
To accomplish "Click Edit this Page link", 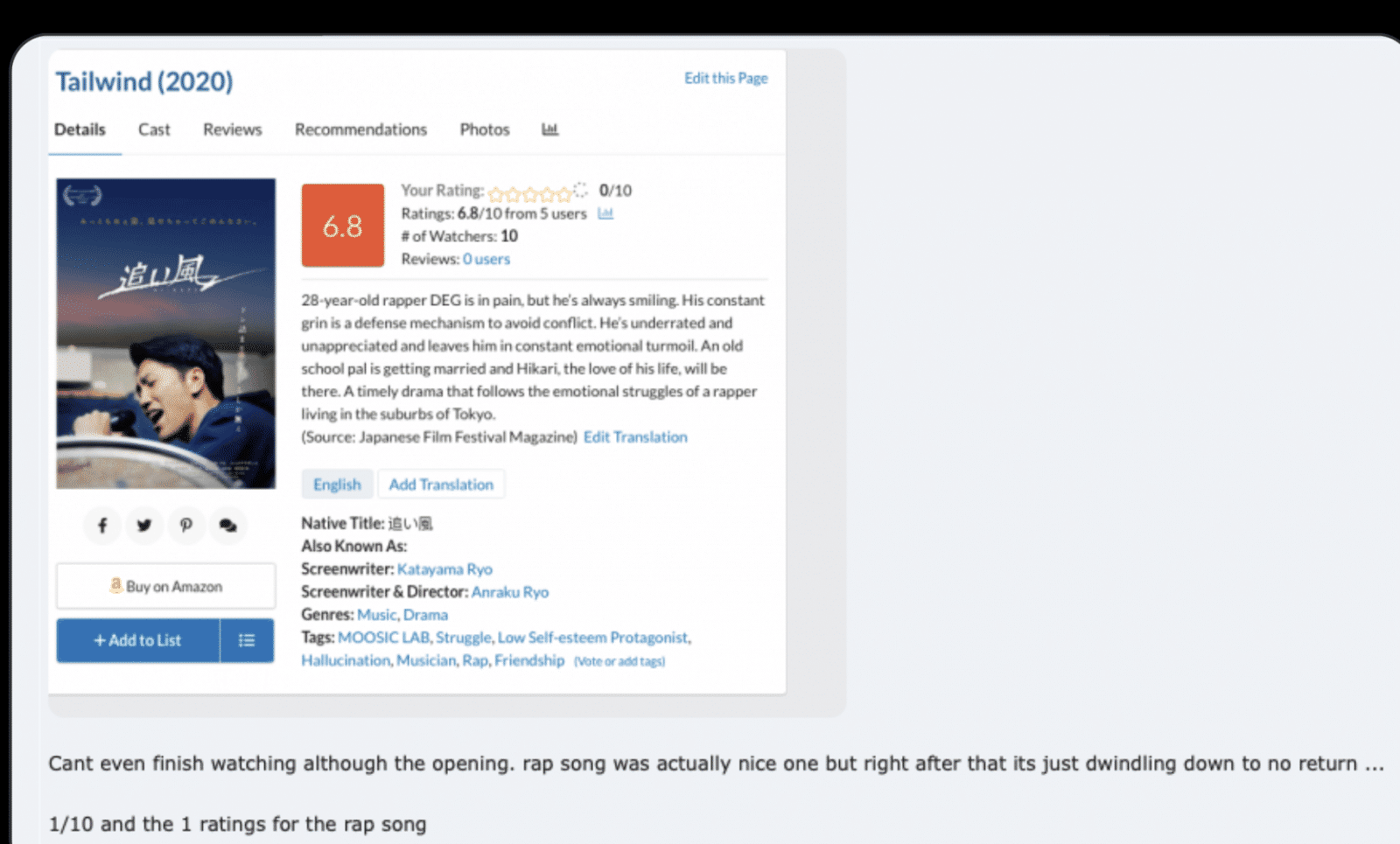I will point(726,78).
